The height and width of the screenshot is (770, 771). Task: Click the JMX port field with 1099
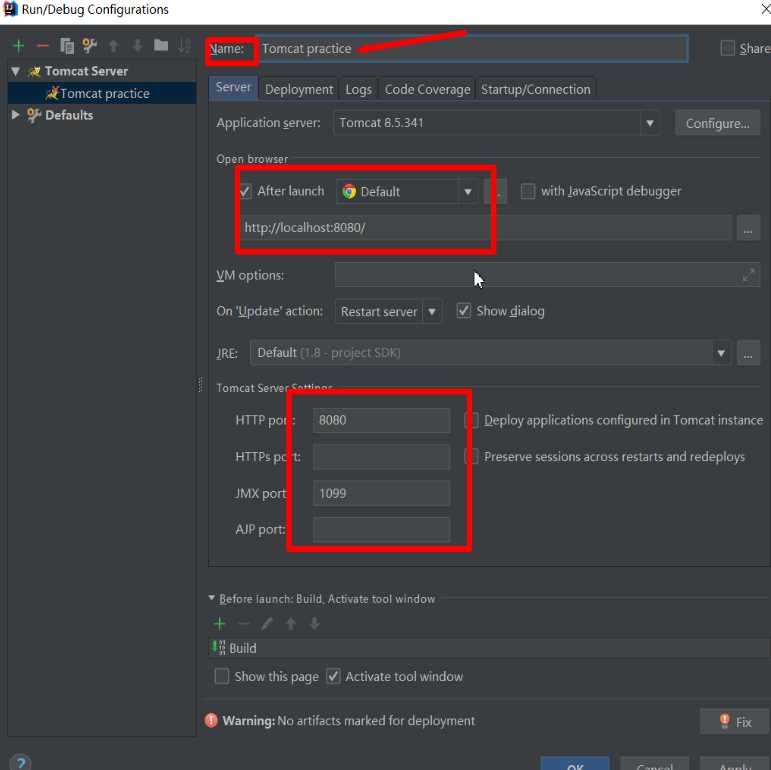(x=382, y=493)
